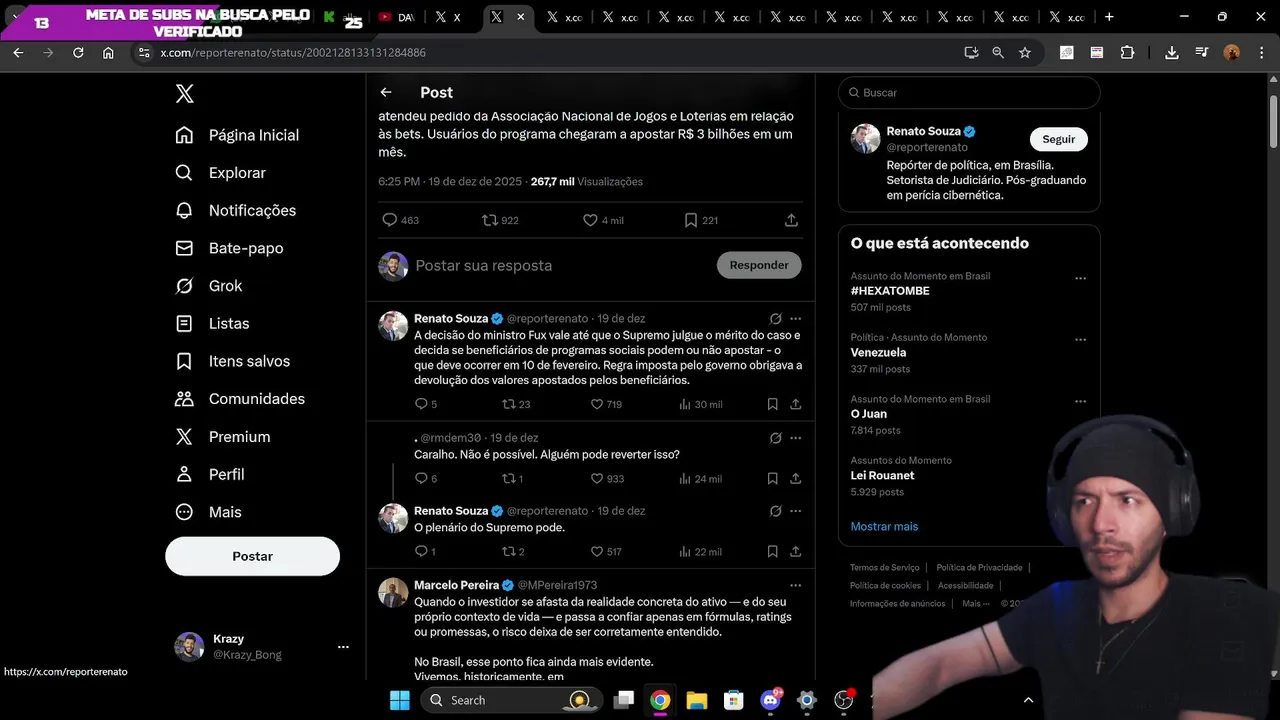
Task: Repost the main post with 922 reposts
Action: 500,220
